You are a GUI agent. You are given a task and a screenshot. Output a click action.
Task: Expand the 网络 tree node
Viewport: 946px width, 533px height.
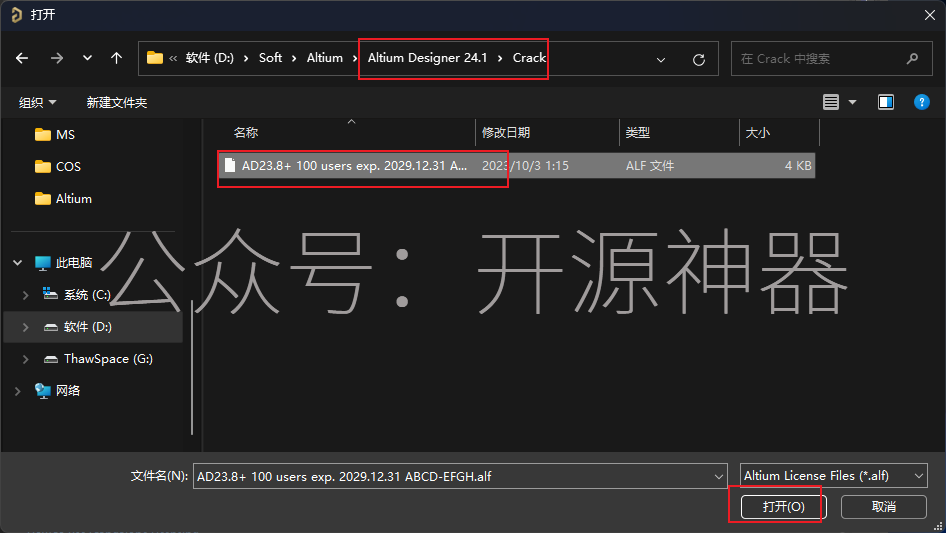[x=17, y=391]
